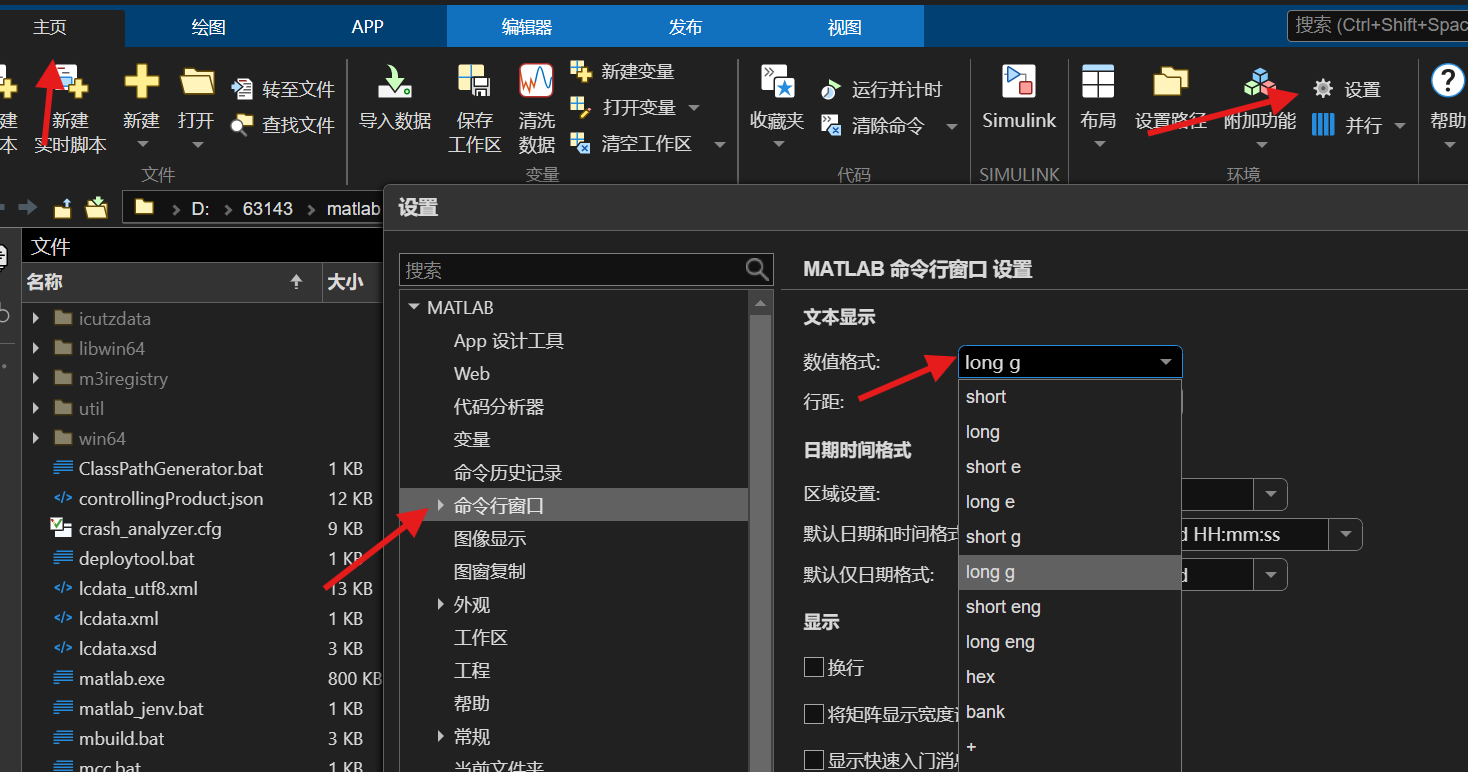Click the top search box (Ctrl+Shift+Space)
The width and height of the screenshot is (1468, 772).
1377,25
